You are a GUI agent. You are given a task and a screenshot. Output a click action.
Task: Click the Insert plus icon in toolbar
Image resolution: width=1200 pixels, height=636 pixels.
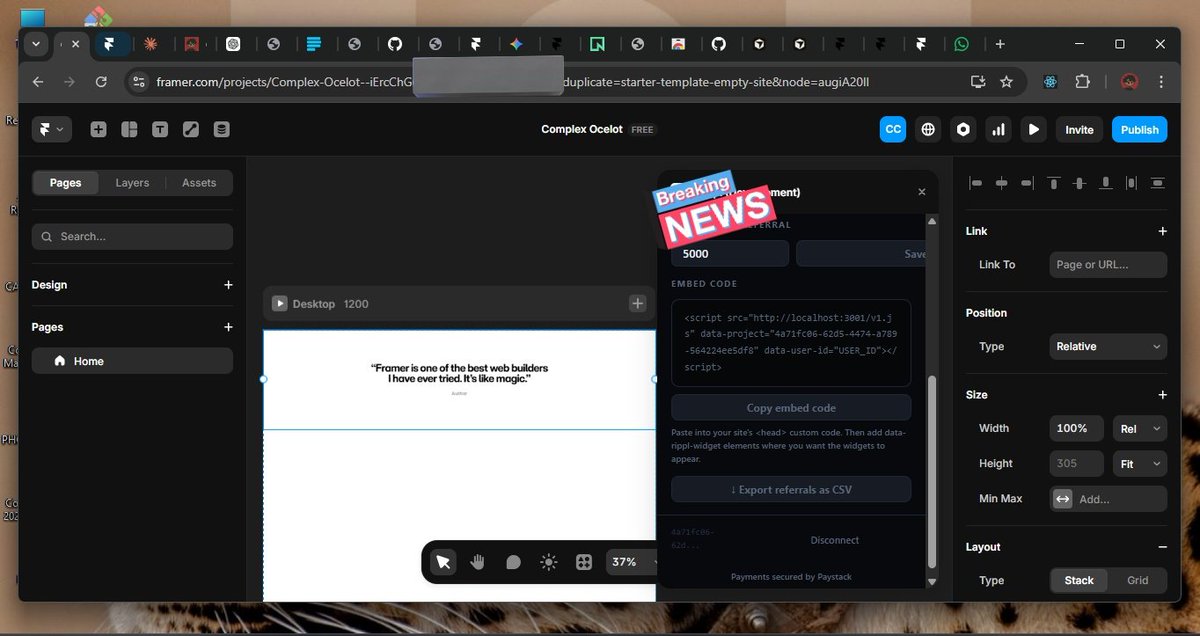click(x=98, y=130)
